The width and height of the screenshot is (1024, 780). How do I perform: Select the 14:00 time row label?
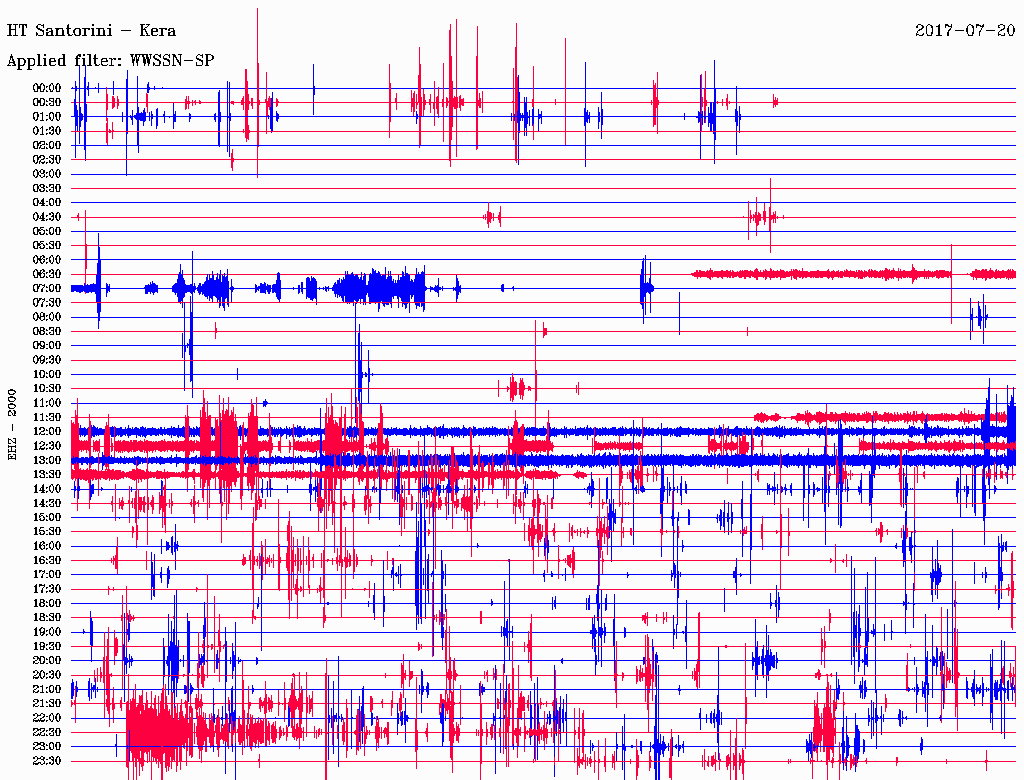click(47, 489)
